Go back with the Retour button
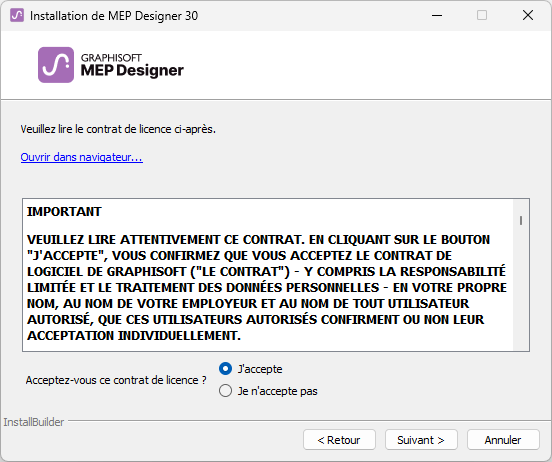This screenshot has height=462, width=552. coord(339,439)
